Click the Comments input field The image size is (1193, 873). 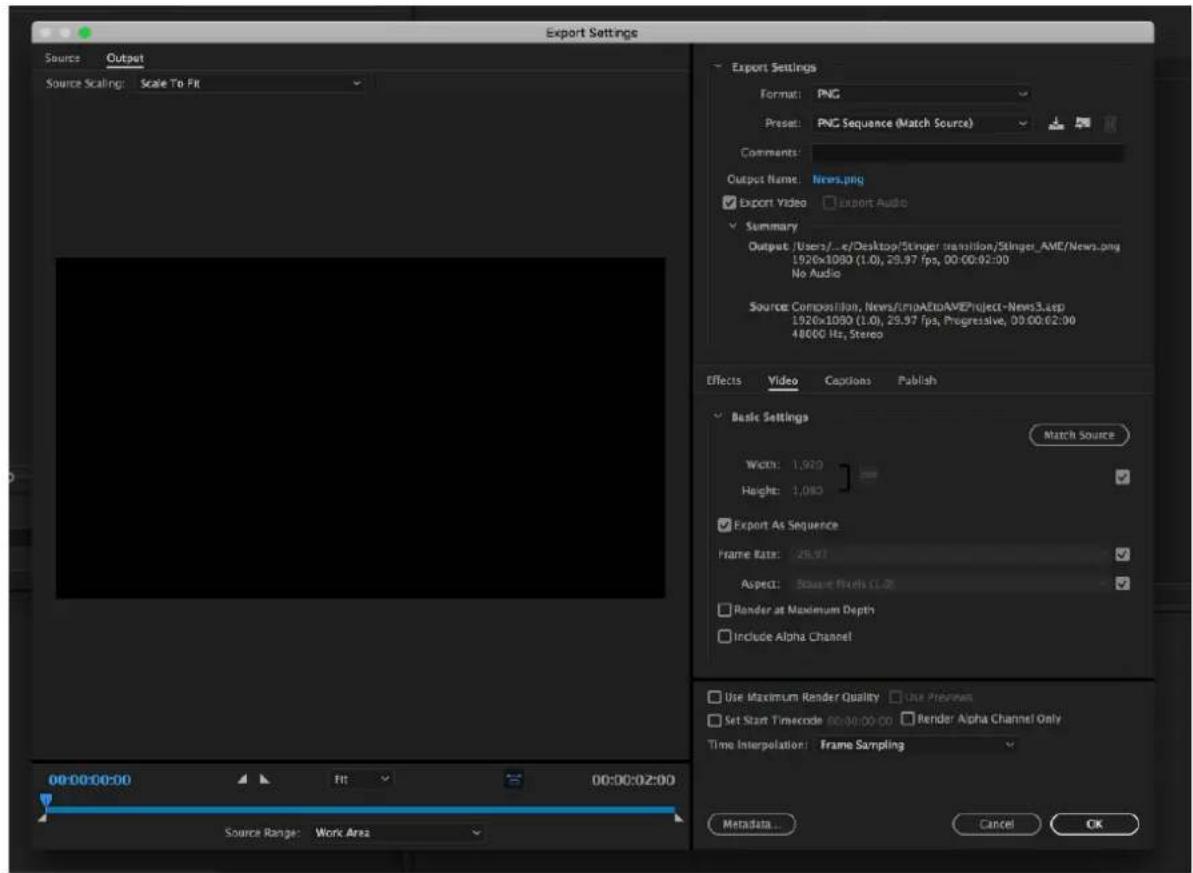pyautogui.click(x=967, y=153)
